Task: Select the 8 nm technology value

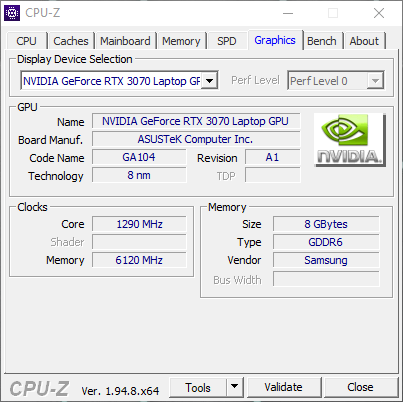Action: (139, 175)
